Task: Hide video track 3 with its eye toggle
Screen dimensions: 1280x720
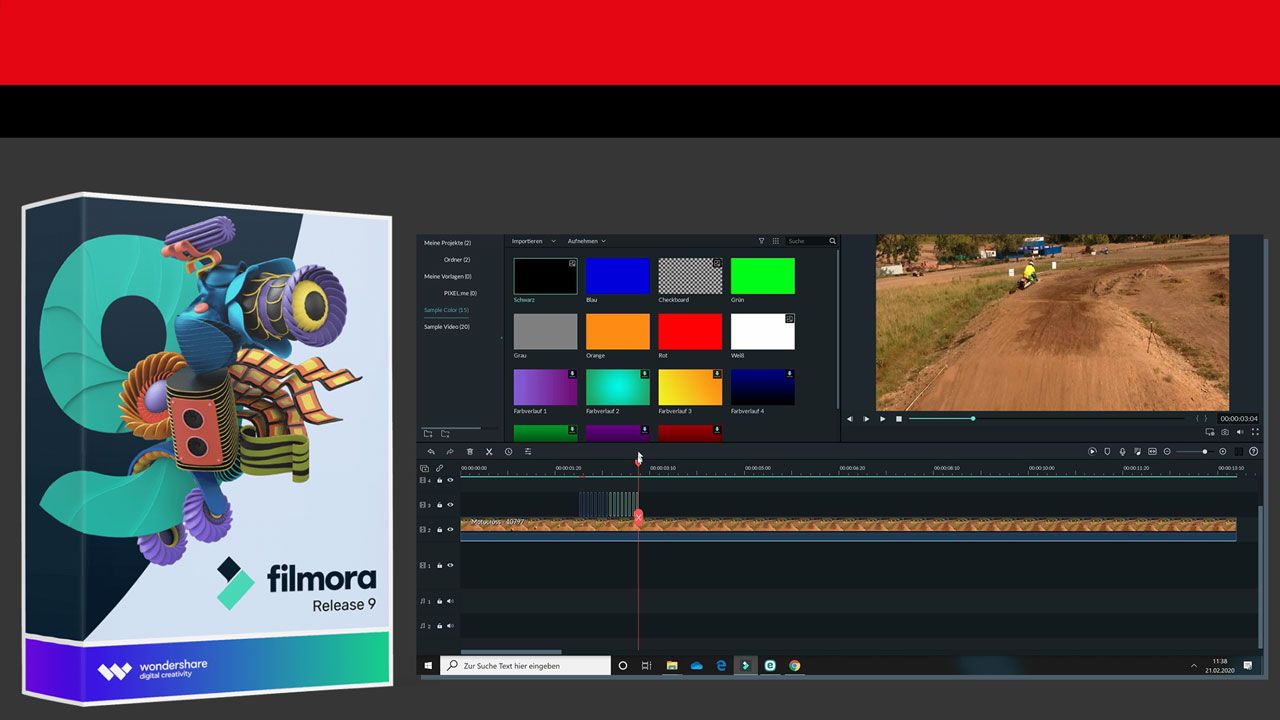Action: (x=450, y=505)
